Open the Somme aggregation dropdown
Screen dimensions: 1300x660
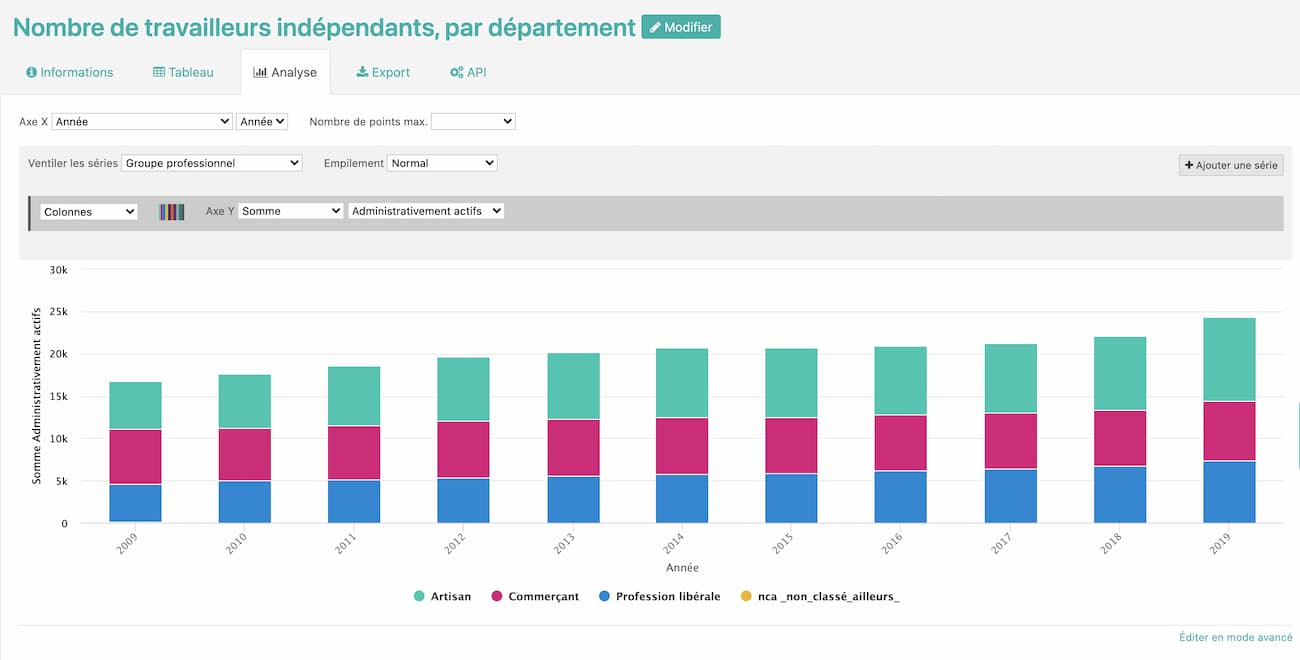tap(290, 211)
